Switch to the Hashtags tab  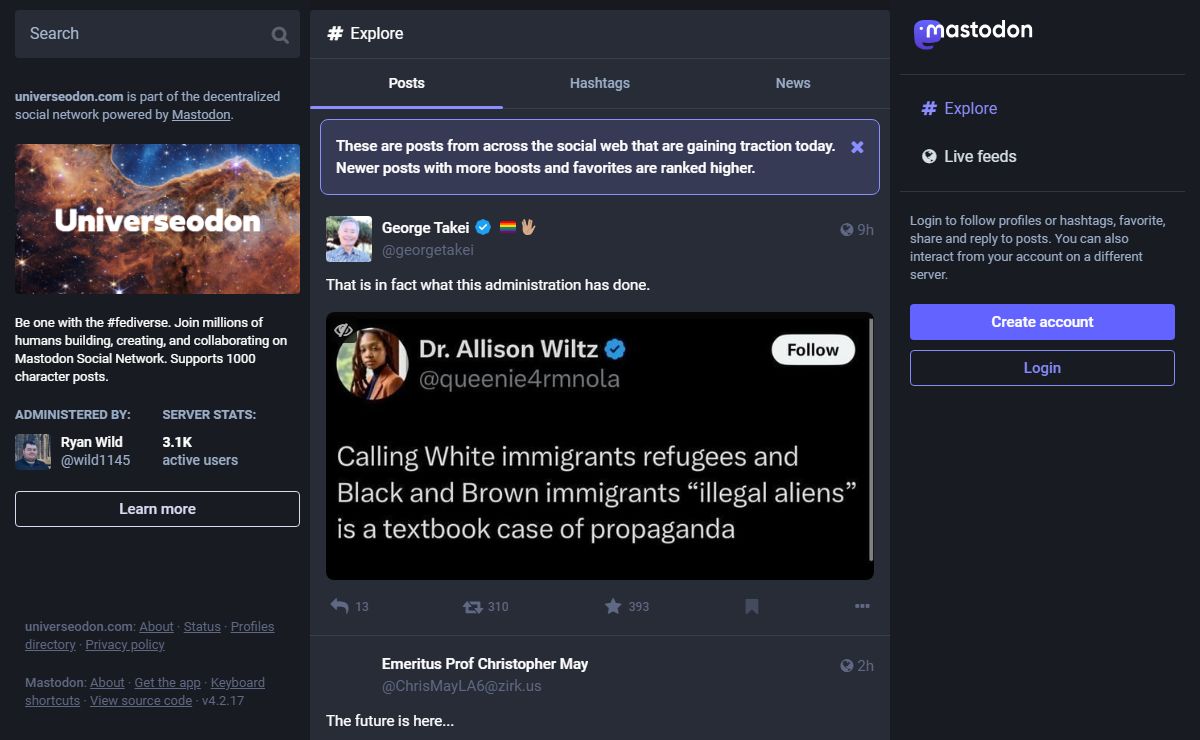coord(600,83)
